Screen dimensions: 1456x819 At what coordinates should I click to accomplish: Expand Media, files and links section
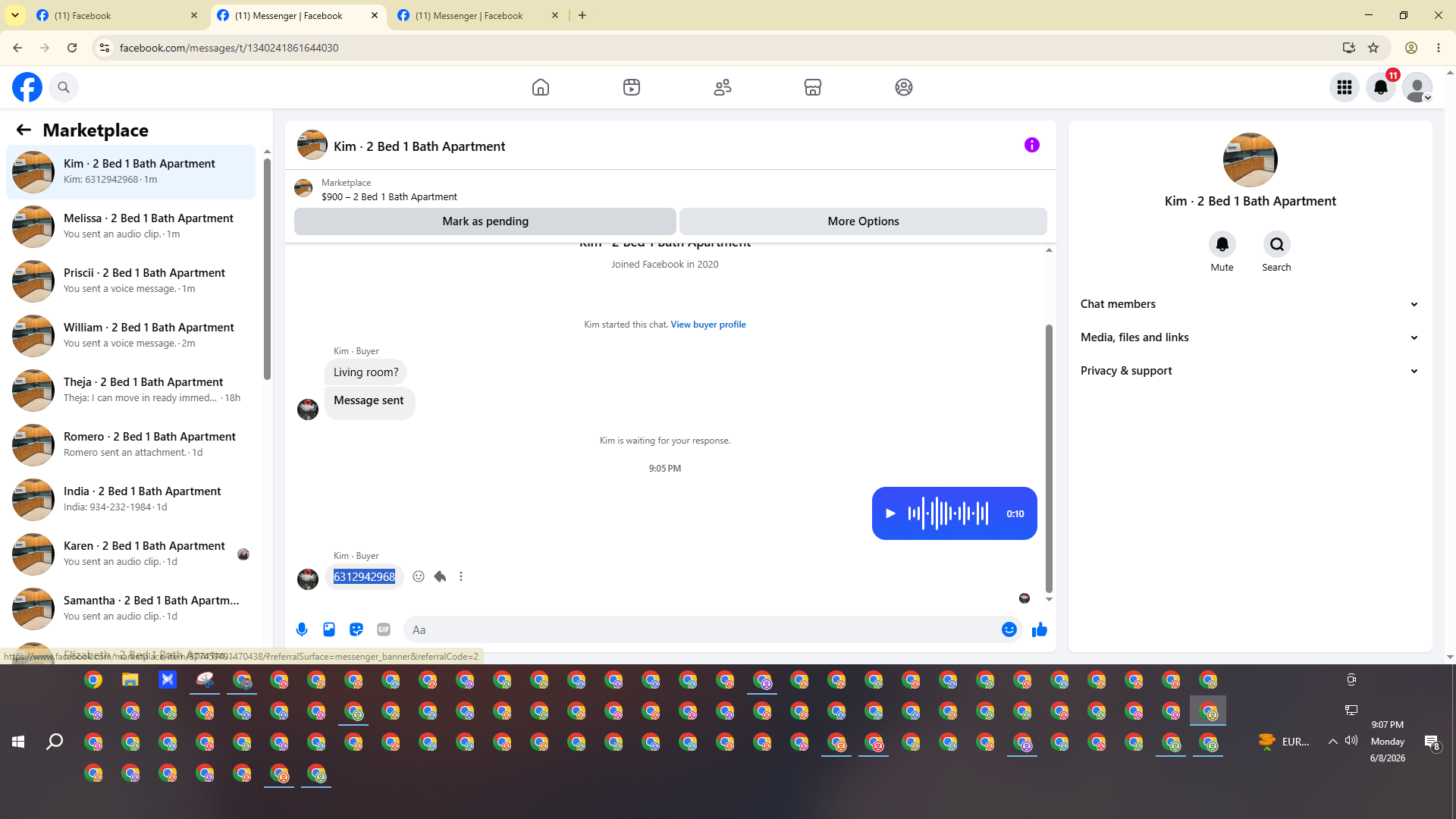pos(1250,337)
